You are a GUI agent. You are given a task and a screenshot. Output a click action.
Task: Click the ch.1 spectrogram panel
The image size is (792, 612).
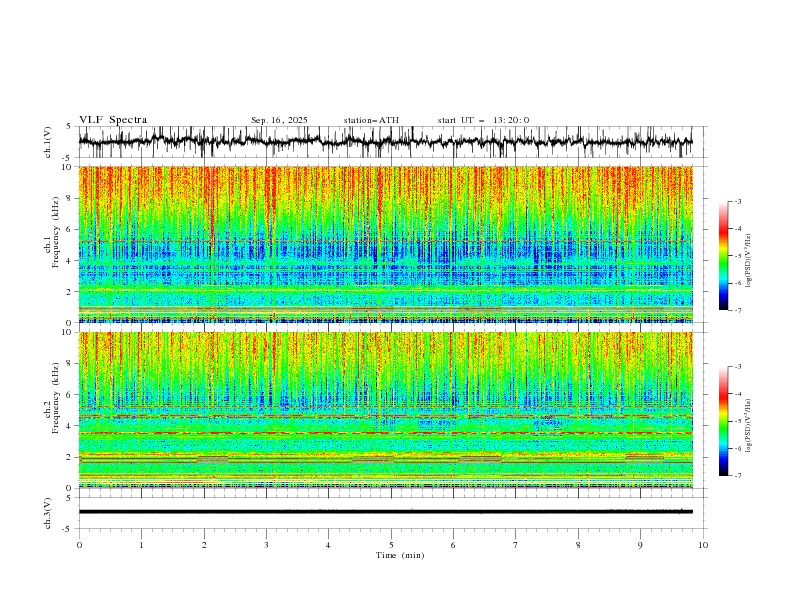[x=385, y=244]
